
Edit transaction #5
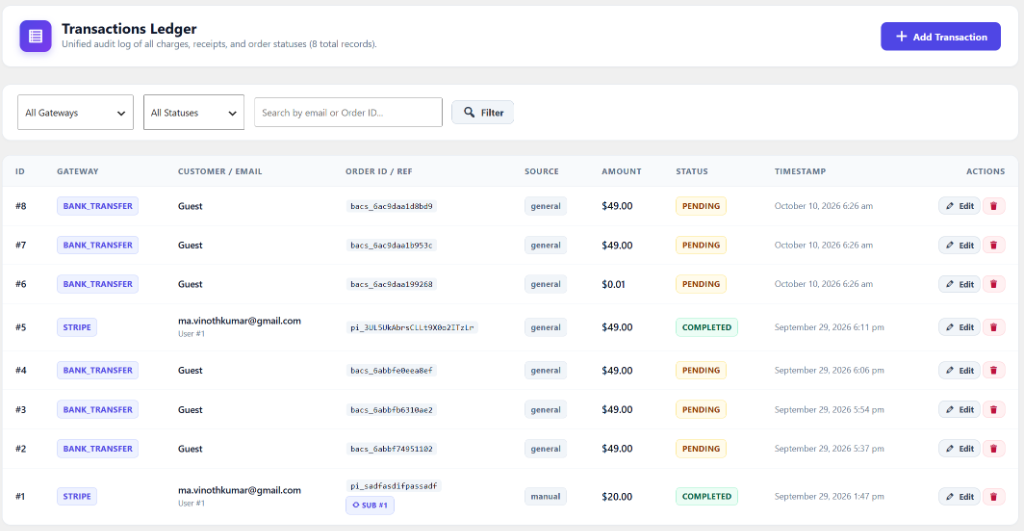tap(959, 327)
